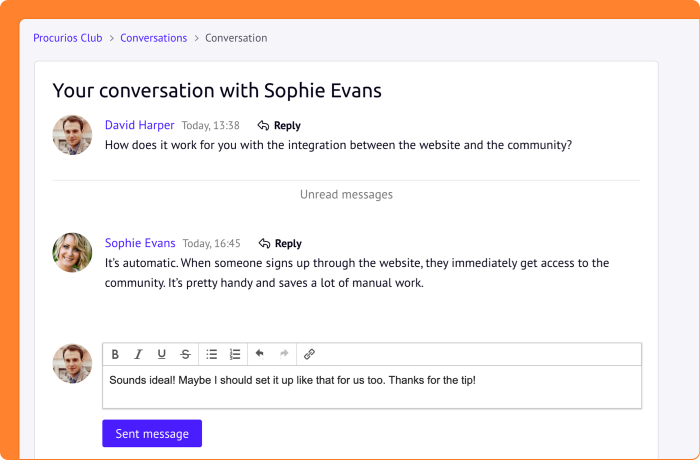Click the 'Conversation' breadcrumb text
The width and height of the screenshot is (700, 460).
pos(236,38)
